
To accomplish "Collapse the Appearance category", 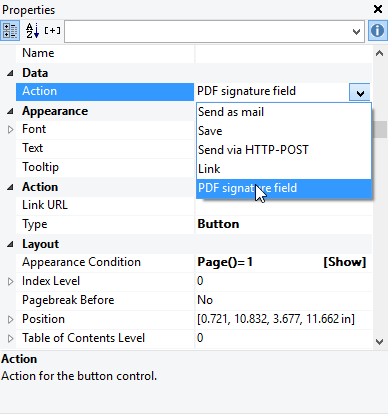I will 10,111.
